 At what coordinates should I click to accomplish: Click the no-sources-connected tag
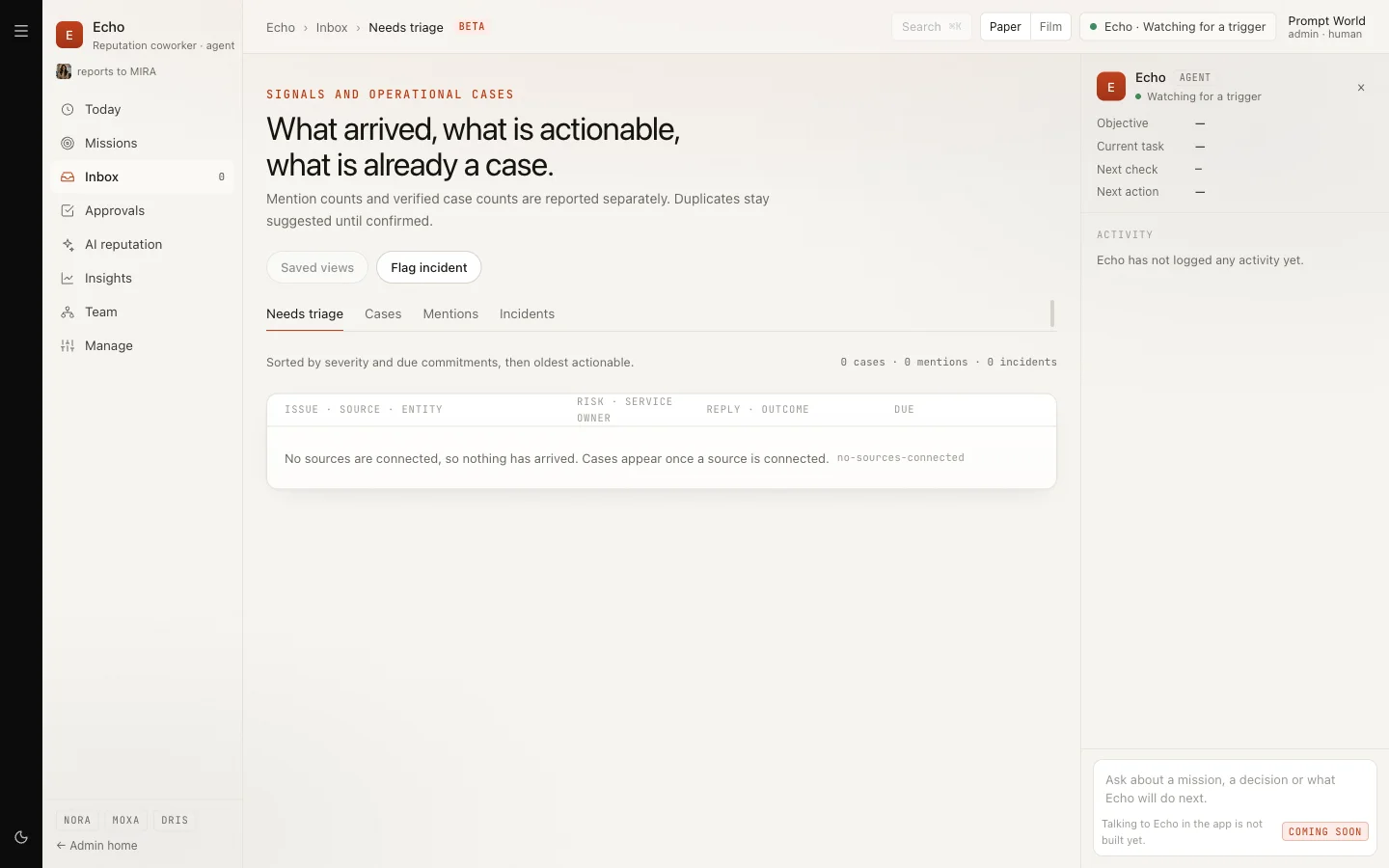tap(901, 458)
